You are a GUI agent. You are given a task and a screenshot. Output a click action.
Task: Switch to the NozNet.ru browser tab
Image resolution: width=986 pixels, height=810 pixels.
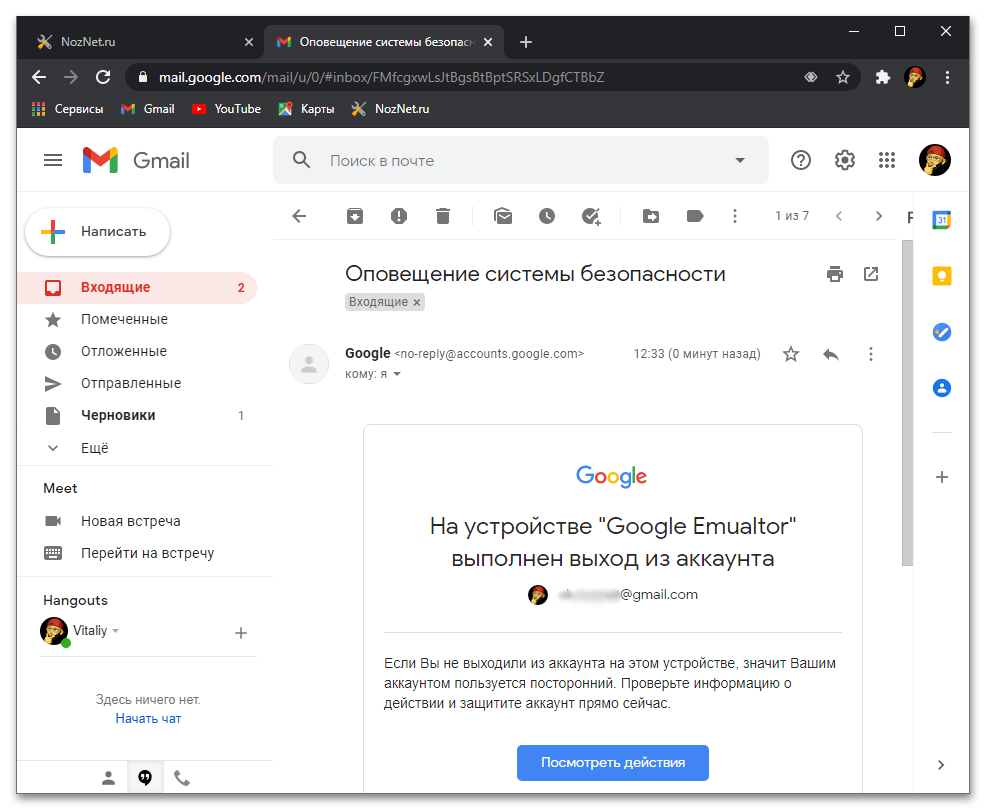[x=140, y=42]
